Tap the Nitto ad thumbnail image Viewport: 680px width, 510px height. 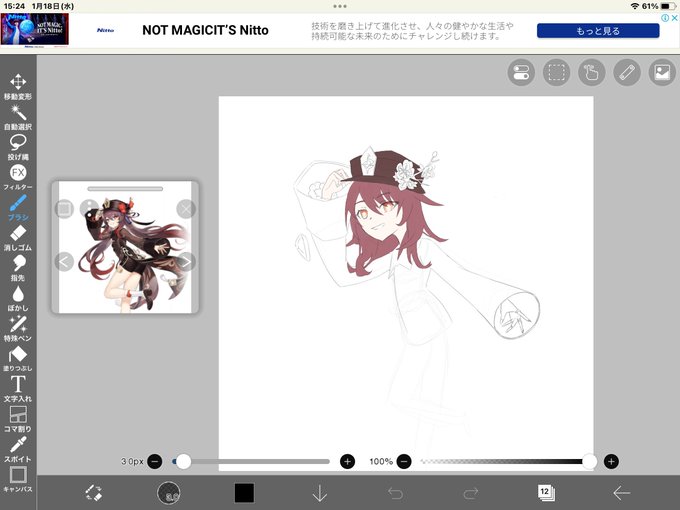click(x=35, y=29)
